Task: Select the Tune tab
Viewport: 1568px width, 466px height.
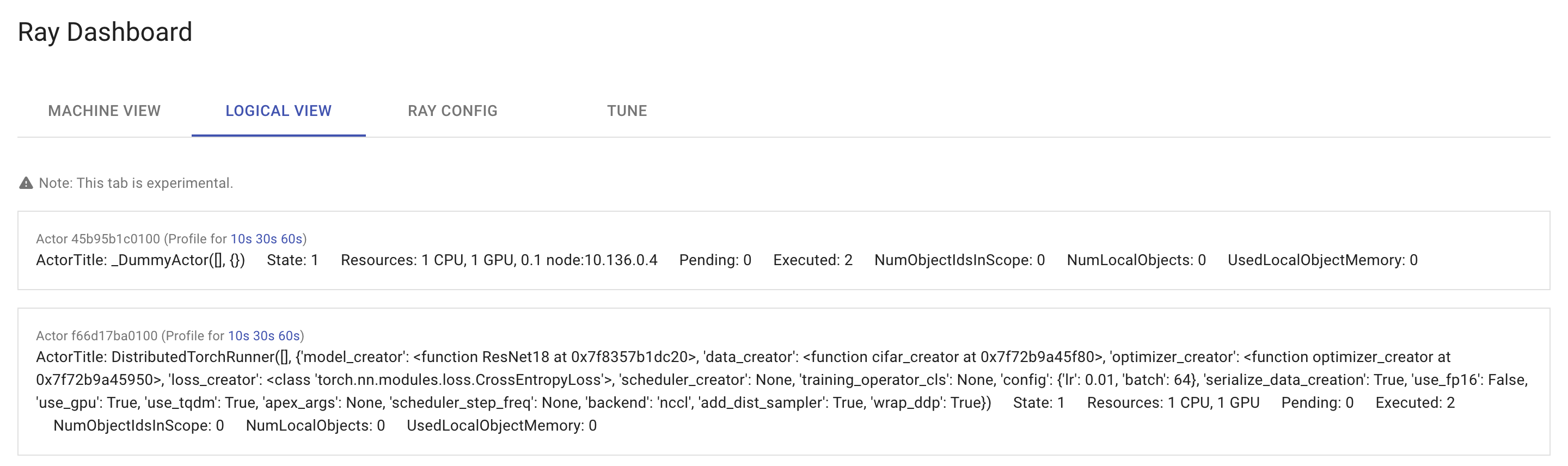Action: click(627, 111)
